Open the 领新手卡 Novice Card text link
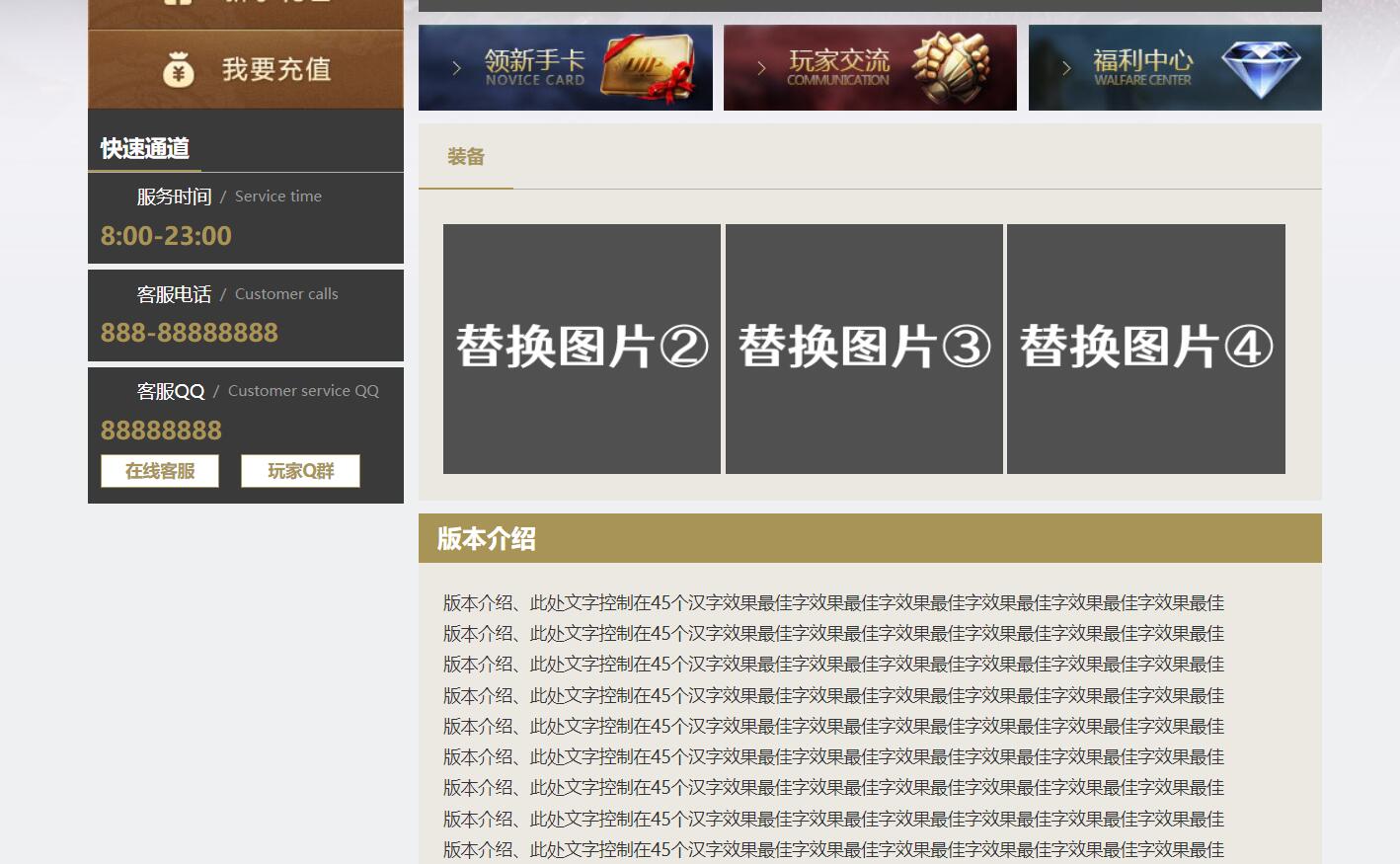The image size is (1400, 864). [534, 67]
